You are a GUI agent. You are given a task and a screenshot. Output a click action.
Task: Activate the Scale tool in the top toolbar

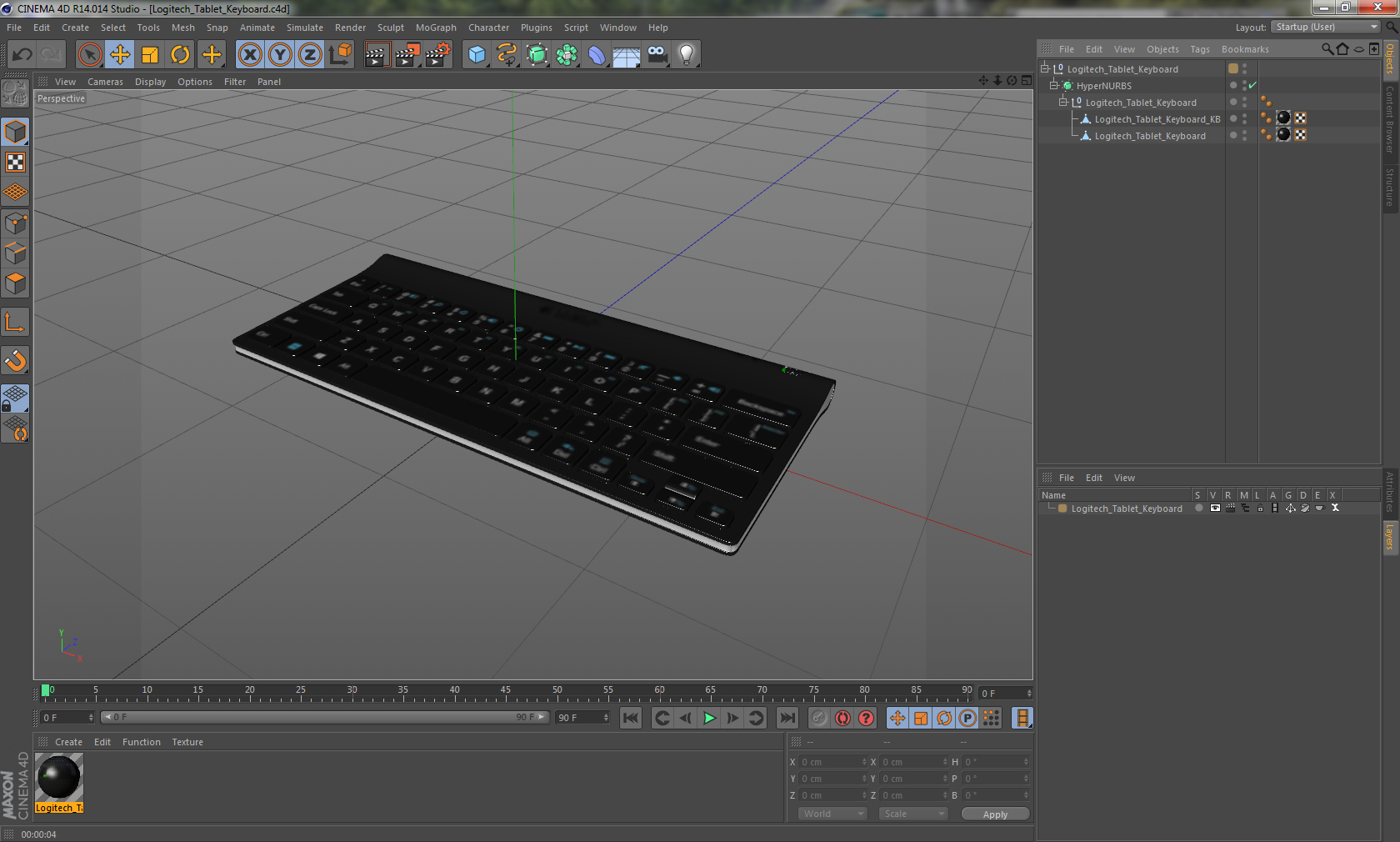click(150, 55)
